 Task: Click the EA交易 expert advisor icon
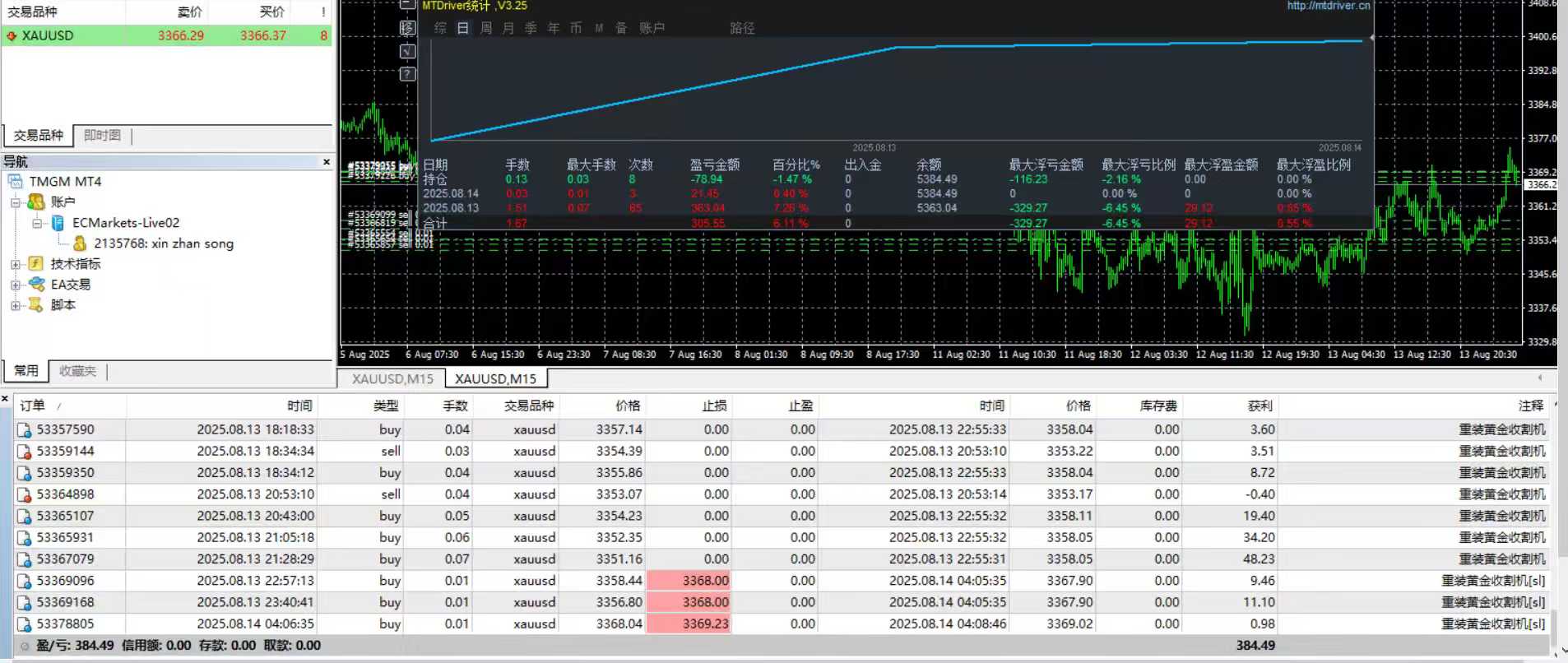[x=36, y=284]
